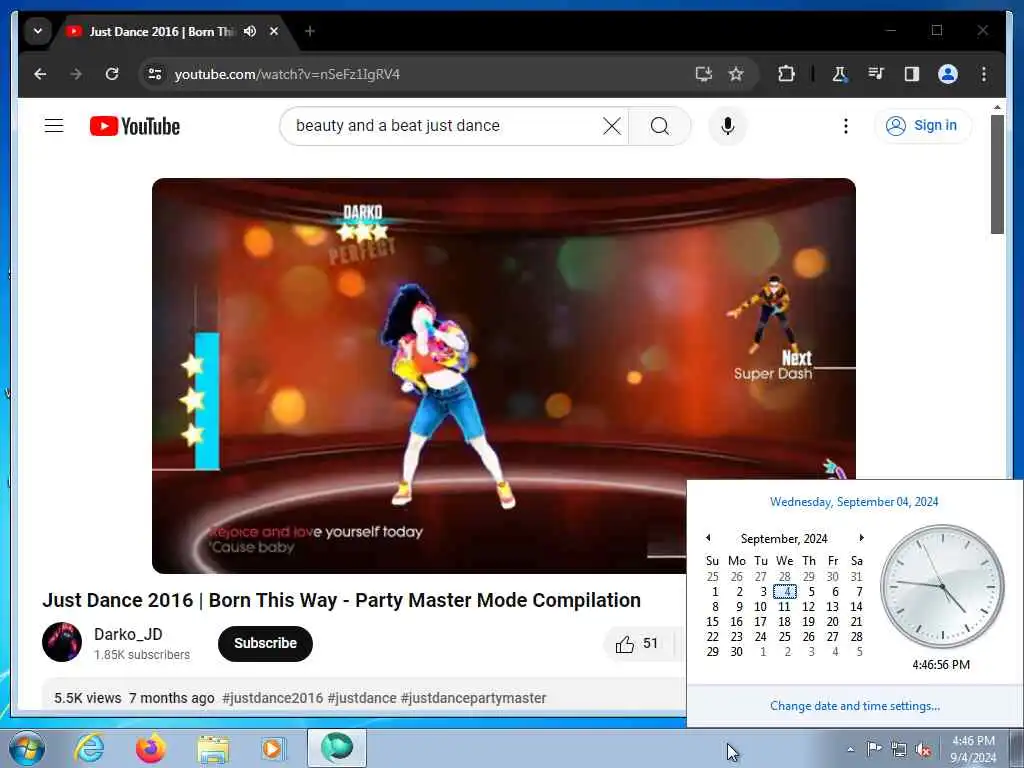Viewport: 1024px width, 768px height.
Task: Click the video player to pause
Action: [504, 376]
